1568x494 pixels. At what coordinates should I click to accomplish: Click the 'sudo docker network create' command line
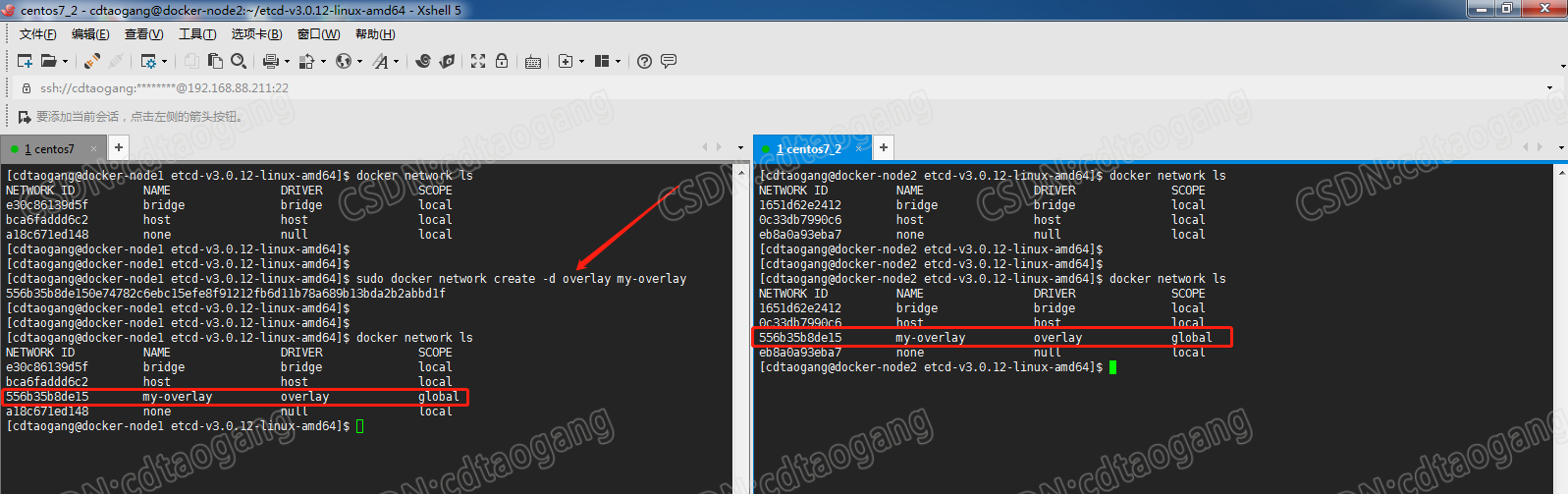click(521, 279)
